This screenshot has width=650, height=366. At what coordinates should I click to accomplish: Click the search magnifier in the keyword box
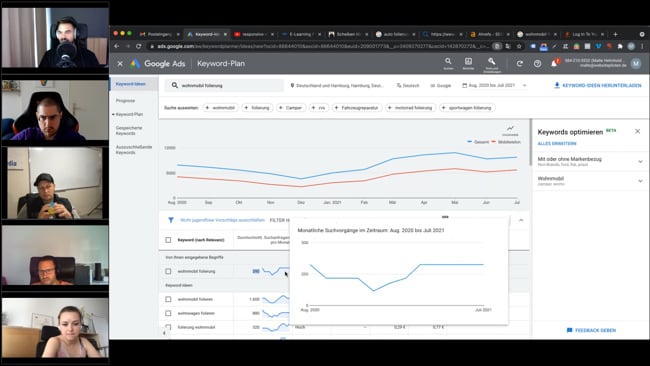(175, 85)
